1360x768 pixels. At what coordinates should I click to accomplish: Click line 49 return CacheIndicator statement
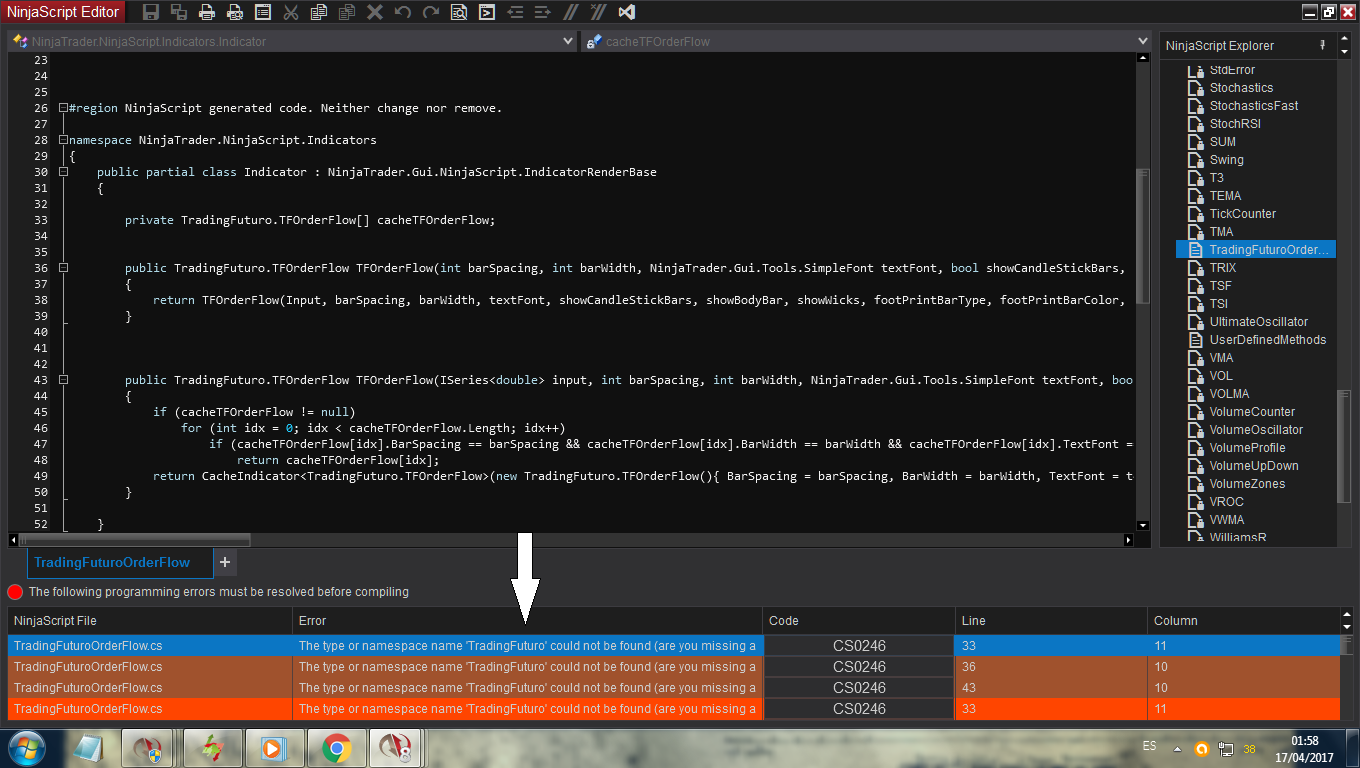[642, 476]
